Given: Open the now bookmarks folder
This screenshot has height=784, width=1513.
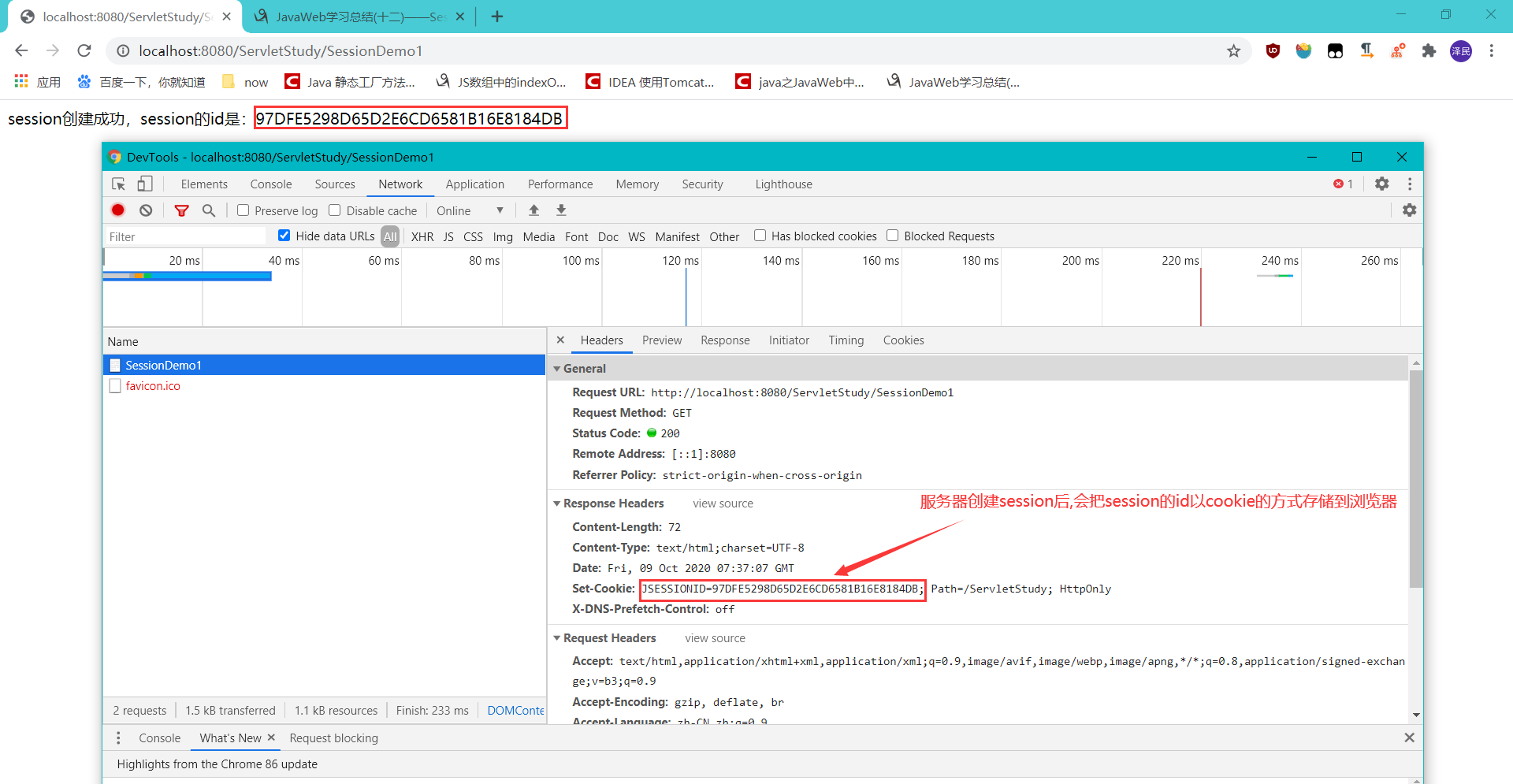Looking at the screenshot, I should (245, 82).
